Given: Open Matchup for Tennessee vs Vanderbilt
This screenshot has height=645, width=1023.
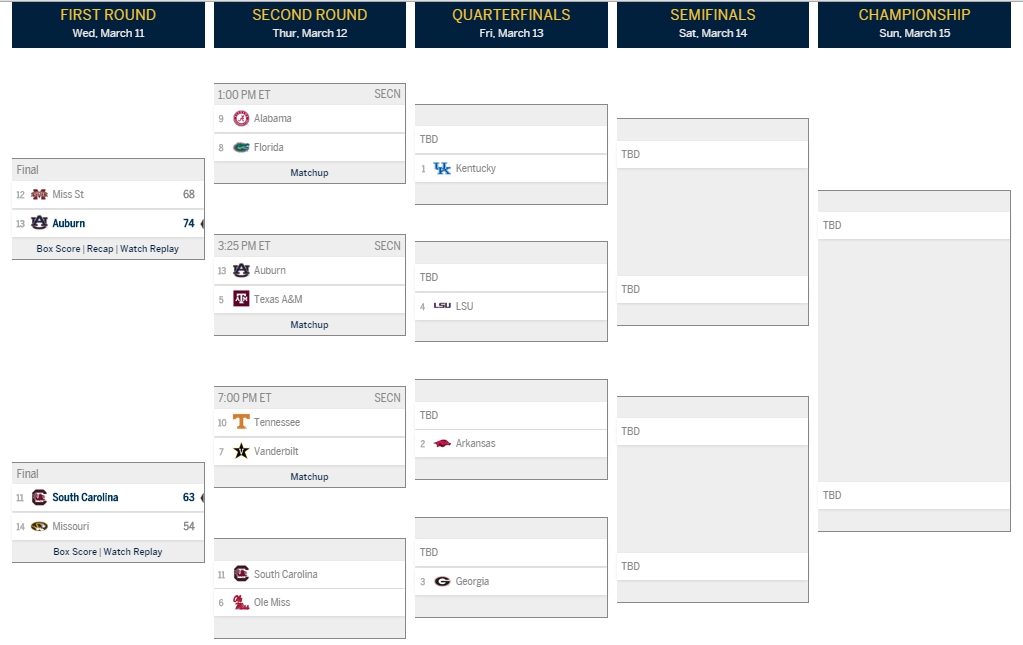Looking at the screenshot, I should (x=309, y=477).
